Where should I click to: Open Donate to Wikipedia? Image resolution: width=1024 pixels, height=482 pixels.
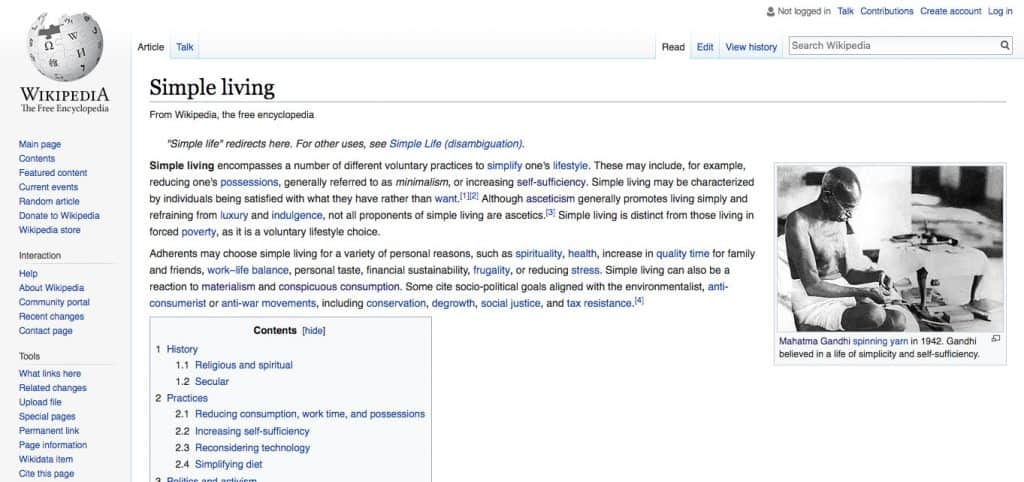tap(59, 216)
